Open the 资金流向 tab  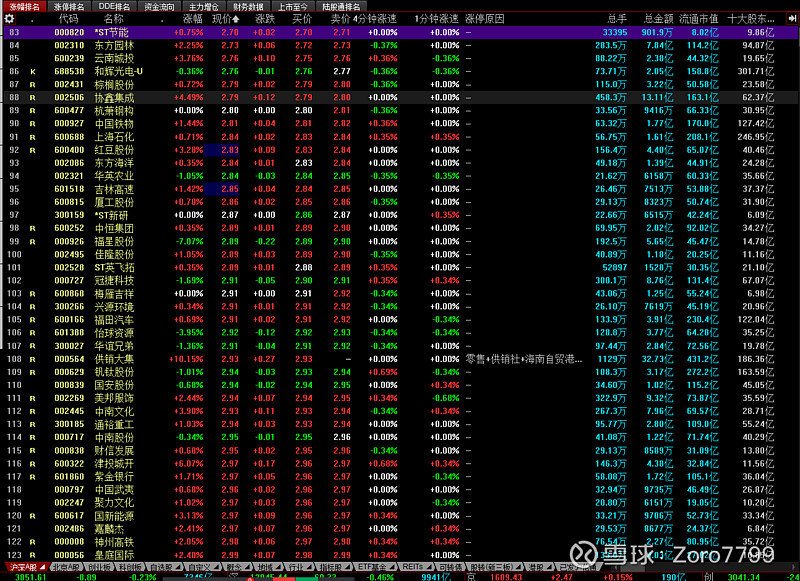click(159, 7)
